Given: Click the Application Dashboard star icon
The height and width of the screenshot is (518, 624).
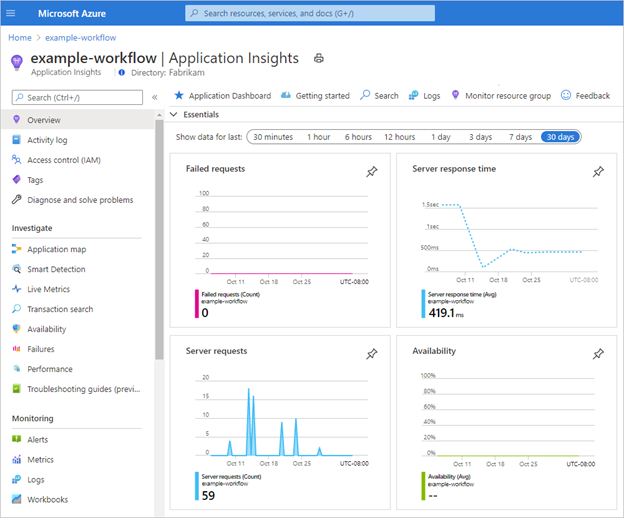Looking at the screenshot, I should 179,95.
